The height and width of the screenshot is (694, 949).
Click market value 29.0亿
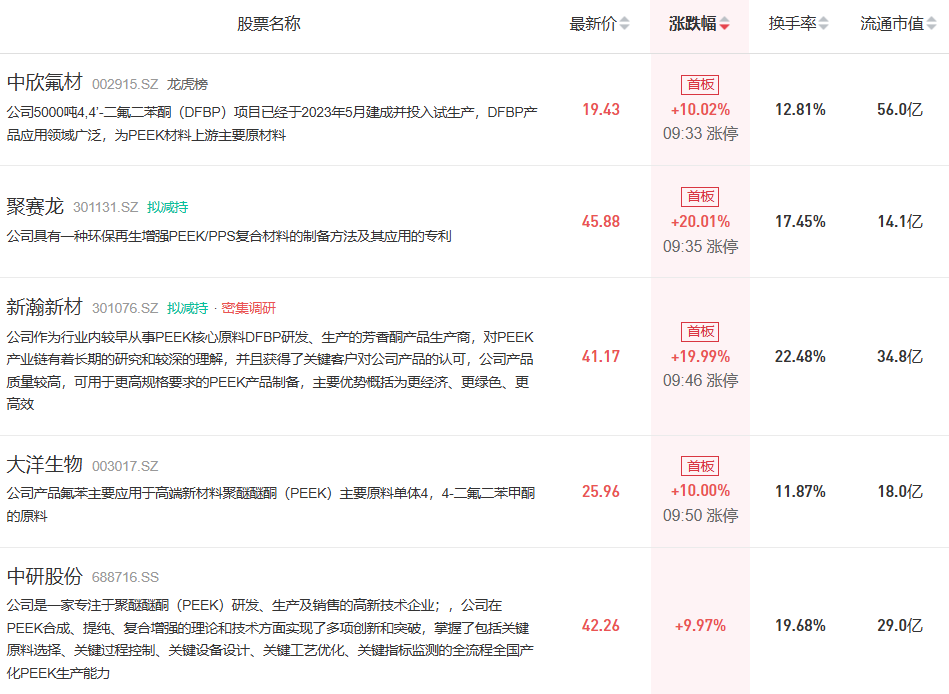(x=900, y=625)
